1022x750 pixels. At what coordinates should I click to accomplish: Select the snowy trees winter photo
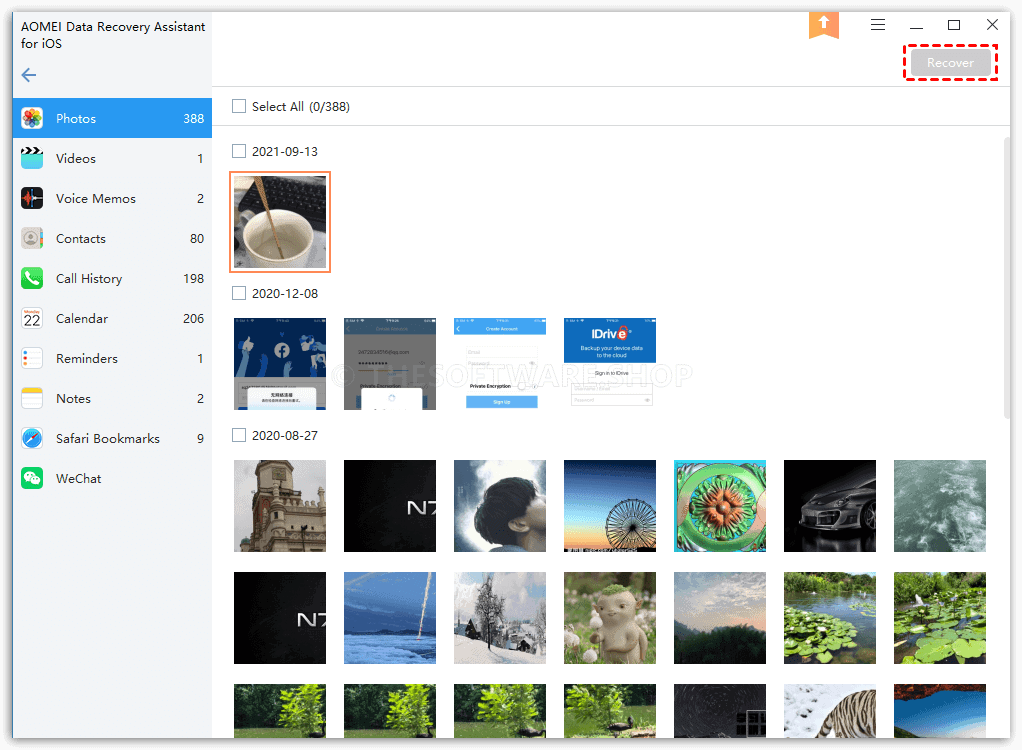[500, 618]
